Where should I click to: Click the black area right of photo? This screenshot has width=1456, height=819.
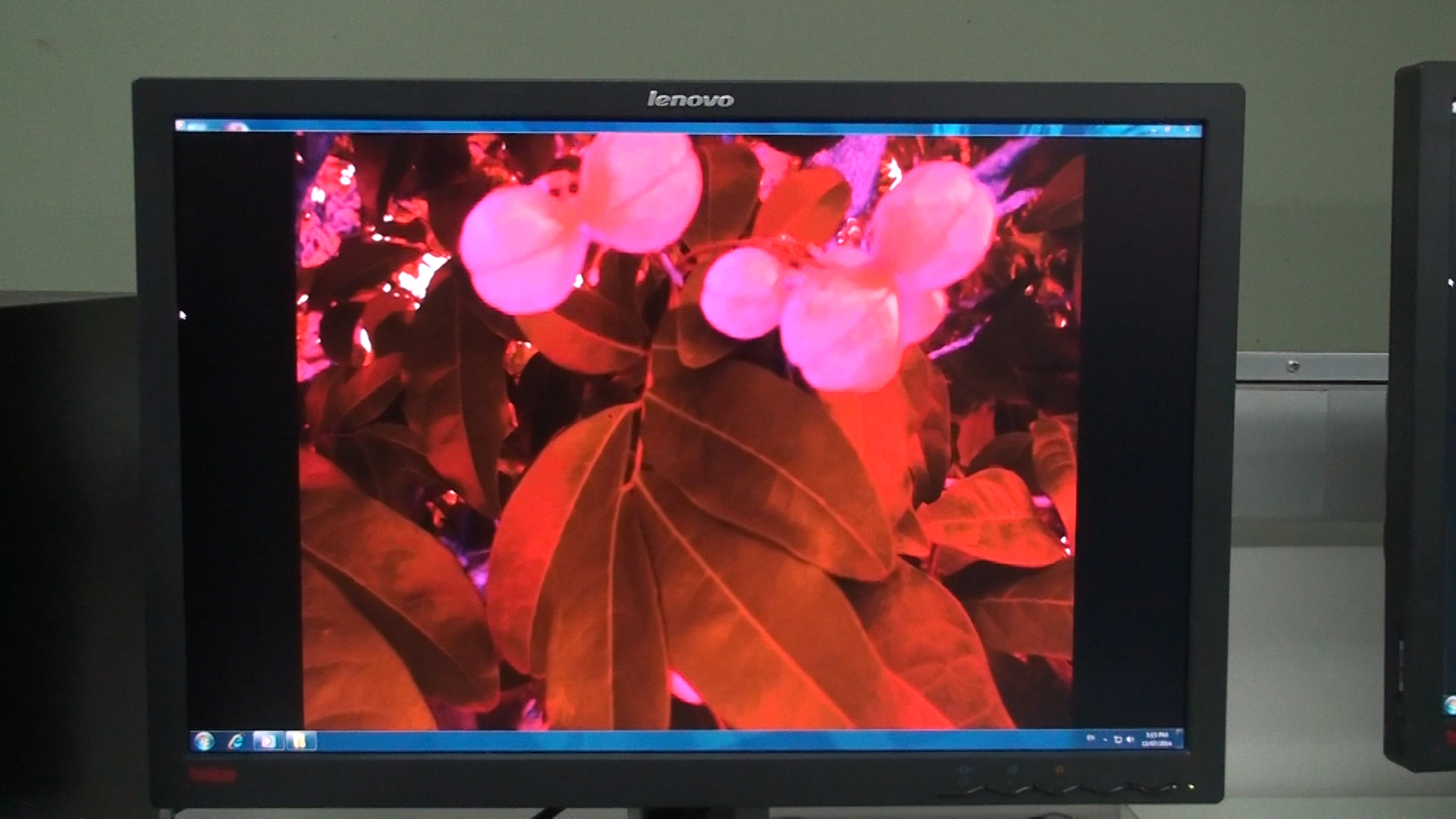coord(1137,455)
